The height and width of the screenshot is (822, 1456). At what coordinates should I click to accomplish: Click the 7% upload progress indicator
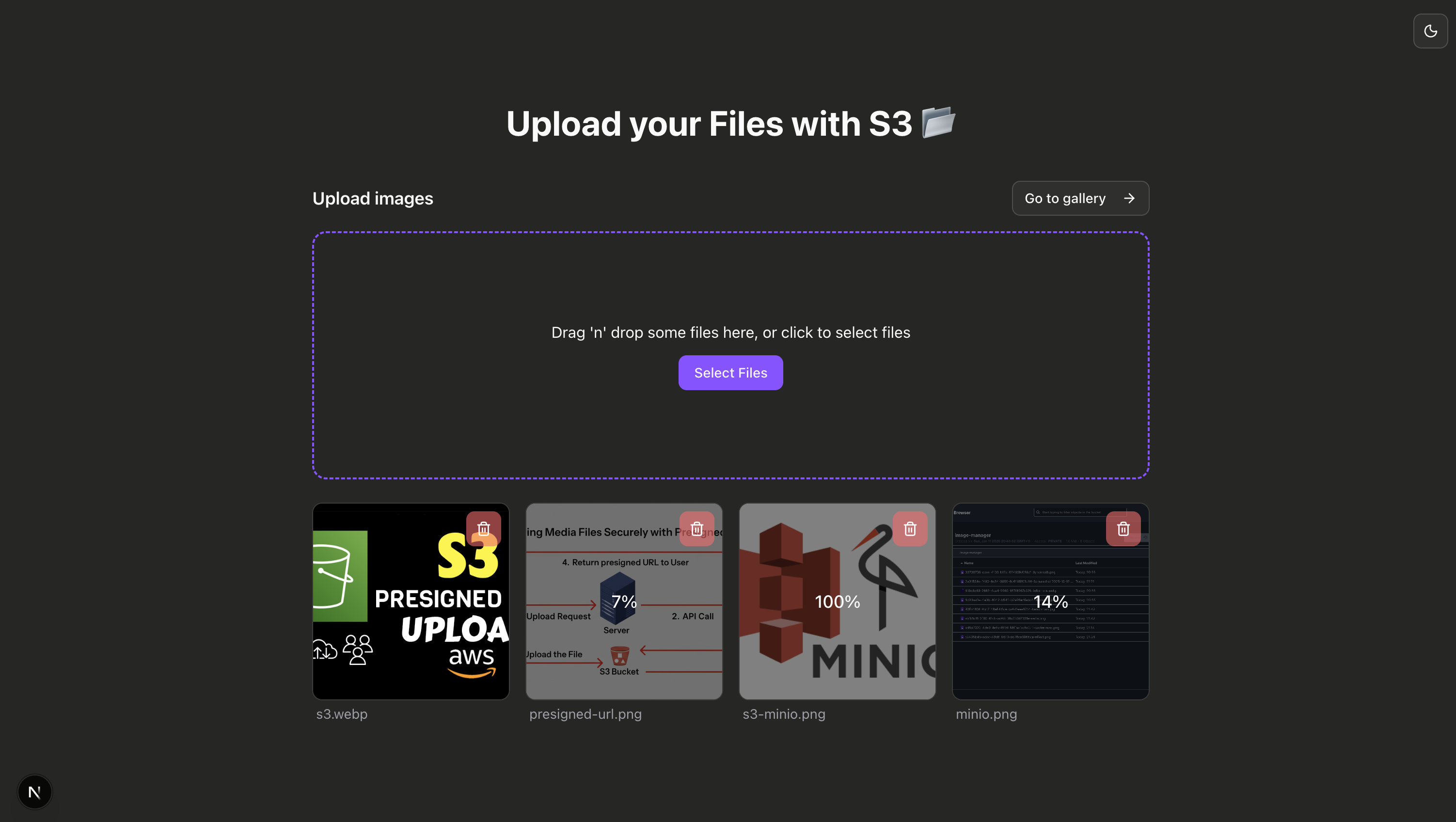624,601
